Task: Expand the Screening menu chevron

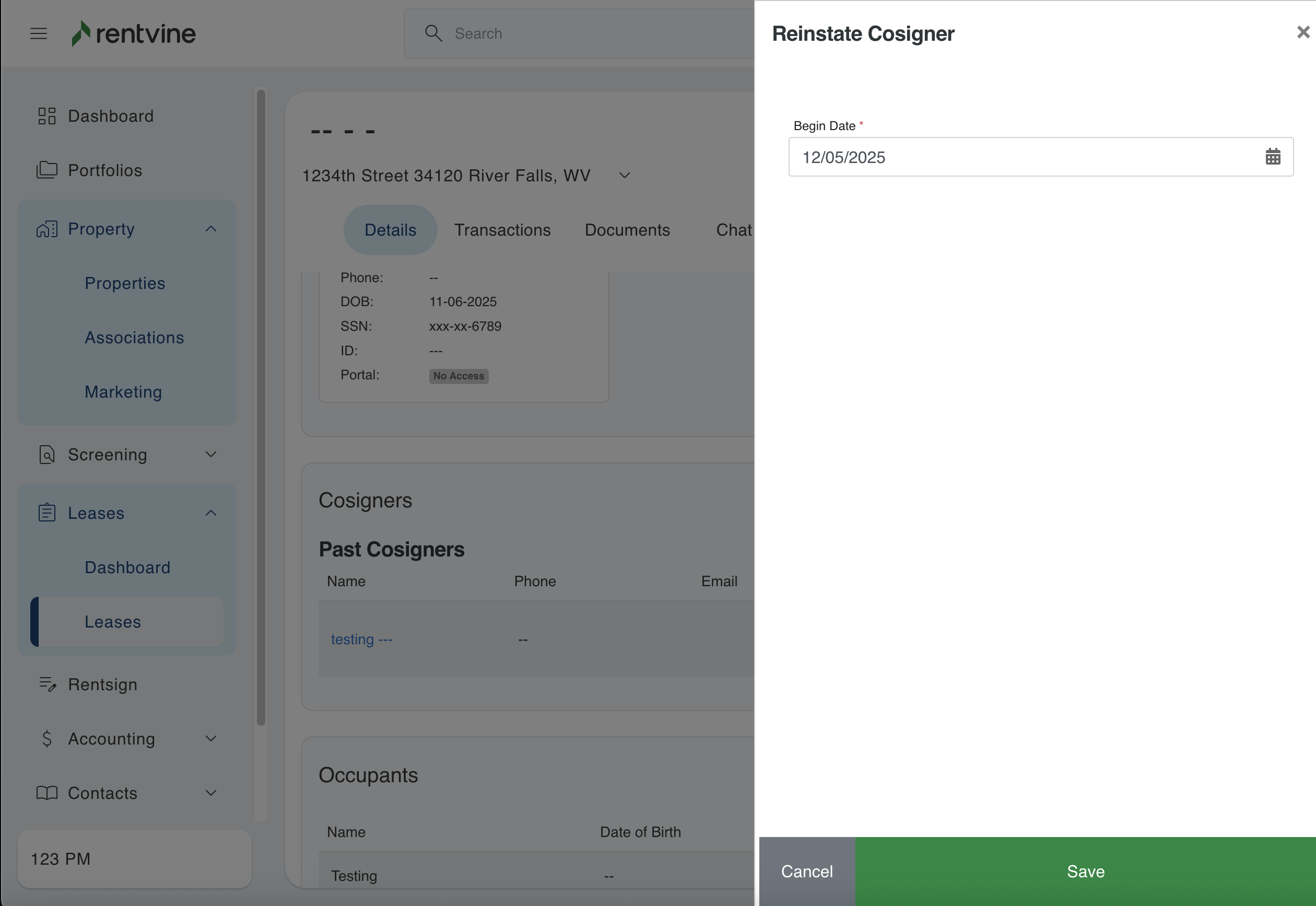Action: click(211, 455)
